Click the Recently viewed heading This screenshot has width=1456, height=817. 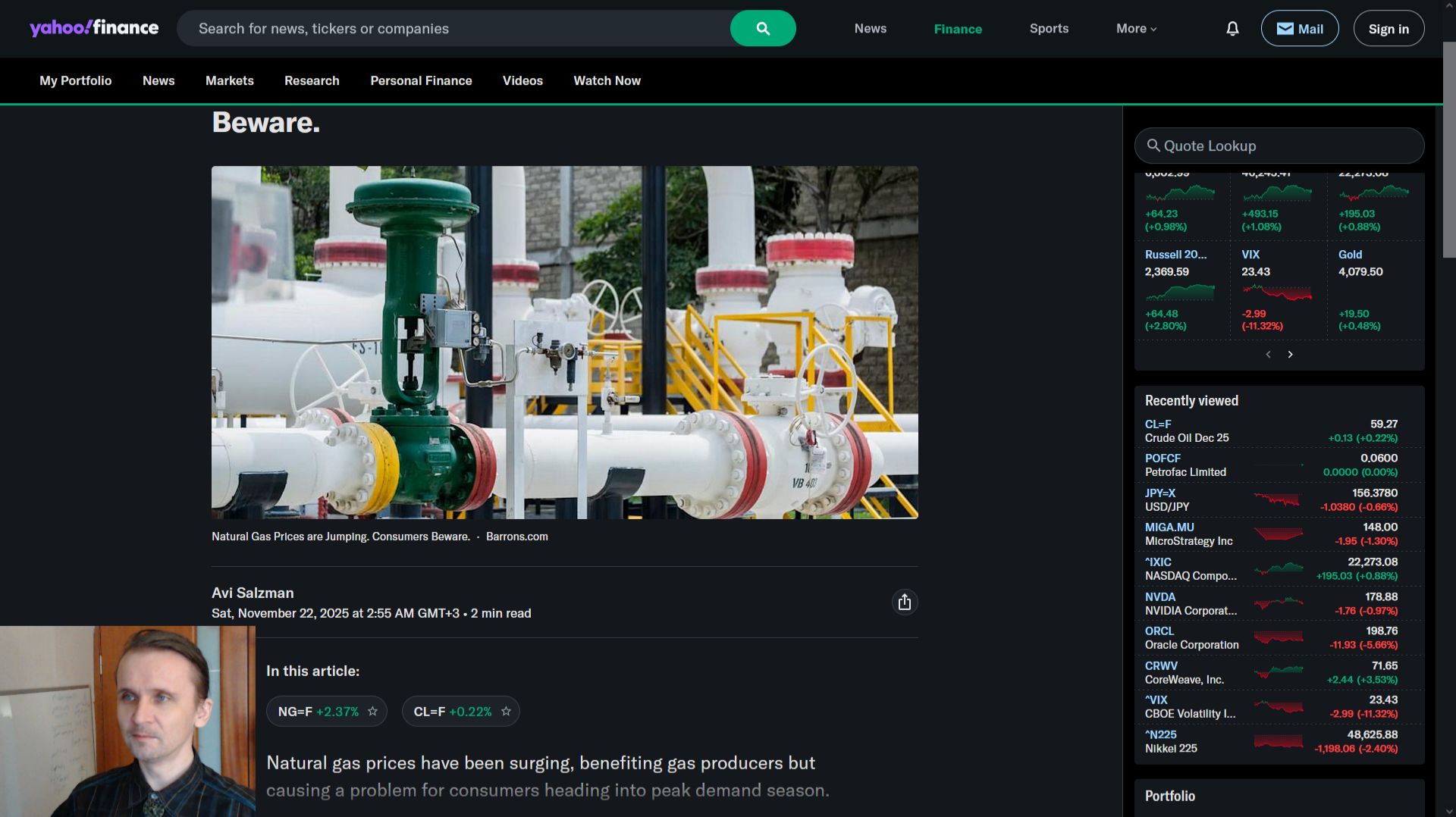point(1191,400)
